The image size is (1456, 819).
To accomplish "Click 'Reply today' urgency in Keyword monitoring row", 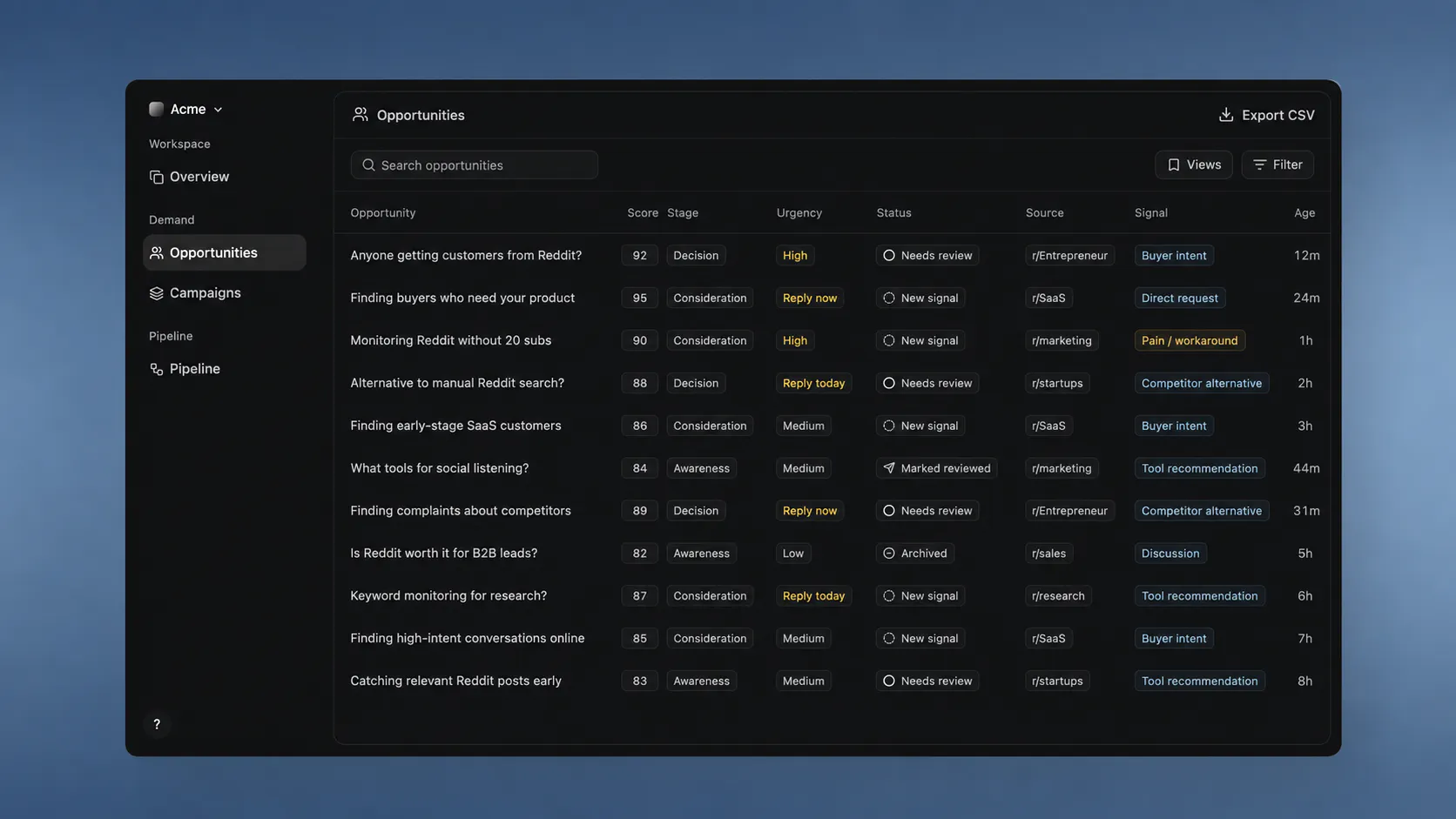I will (814, 596).
